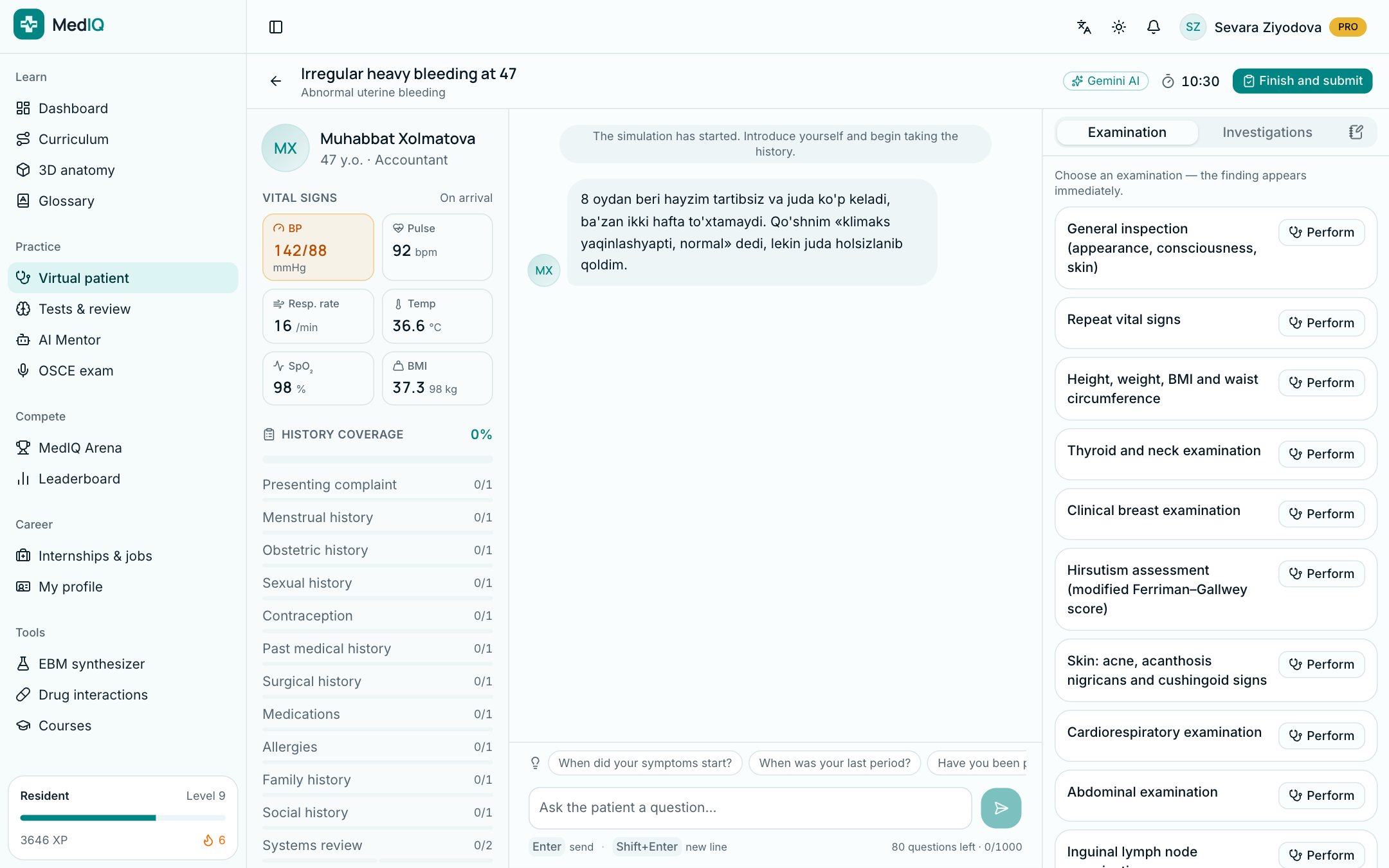Open MedIQ Arena
Image resolution: width=1389 pixels, height=868 pixels.
click(x=123, y=448)
